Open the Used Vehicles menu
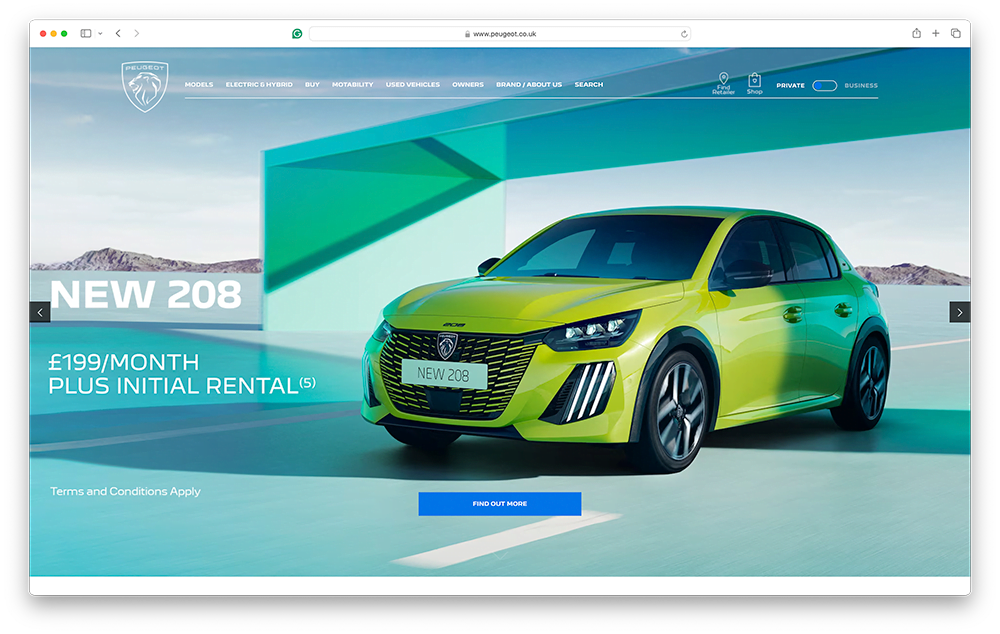The width and height of the screenshot is (1000, 634). tap(413, 84)
